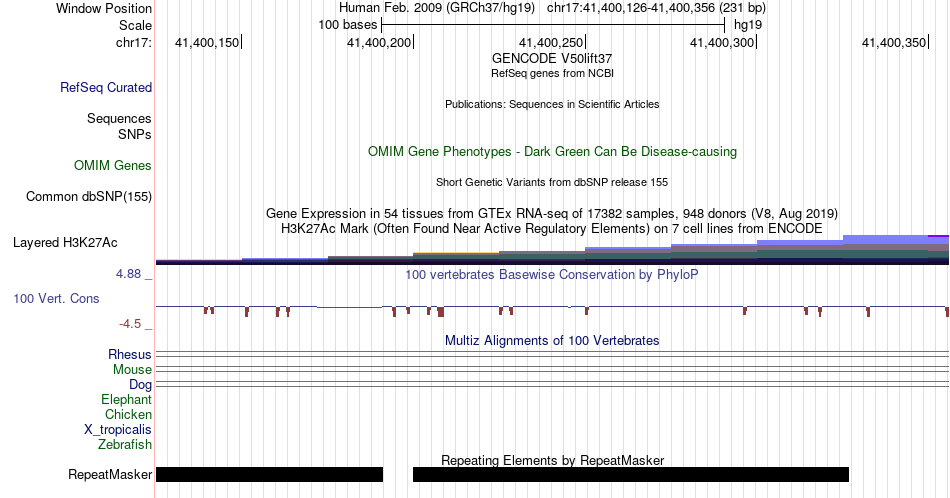950x498 pixels.
Task: Click the GTEx Gene Expression track title
Action: pos(552,213)
